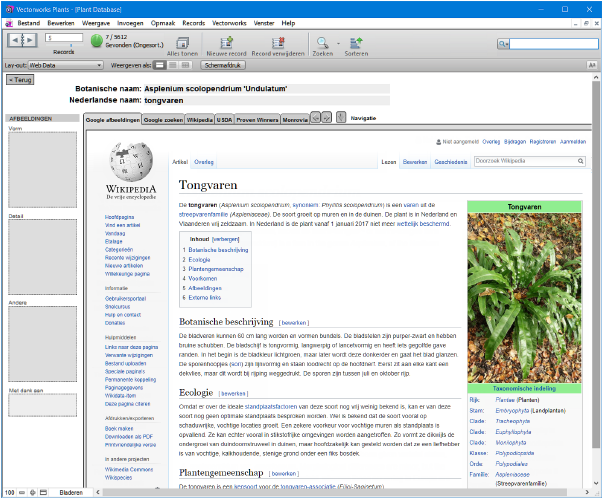The width and height of the screenshot is (603, 500).
Task: Open the Zoeken dropdown arrow
Action: (338, 43)
